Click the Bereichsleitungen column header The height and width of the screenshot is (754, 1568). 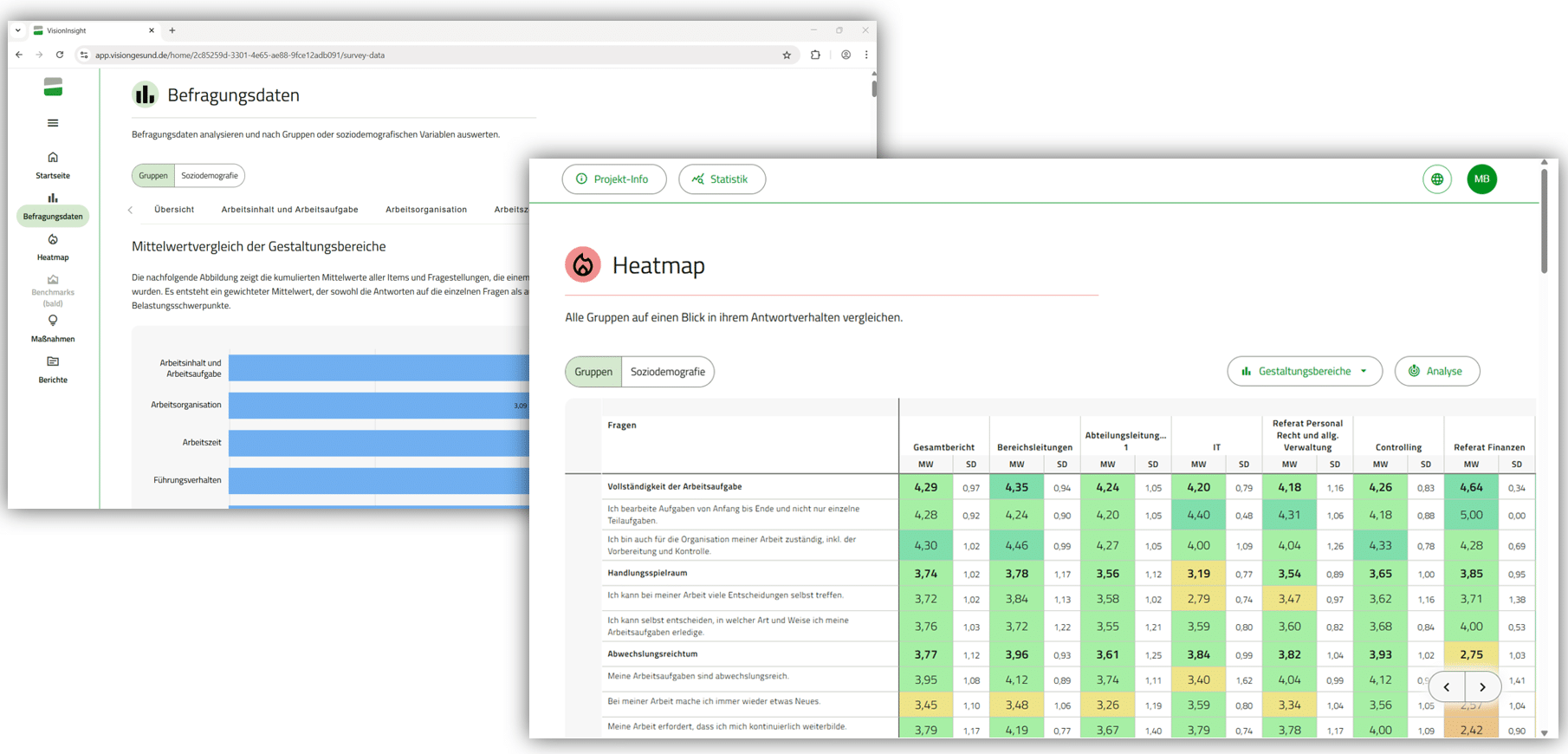coord(1034,447)
